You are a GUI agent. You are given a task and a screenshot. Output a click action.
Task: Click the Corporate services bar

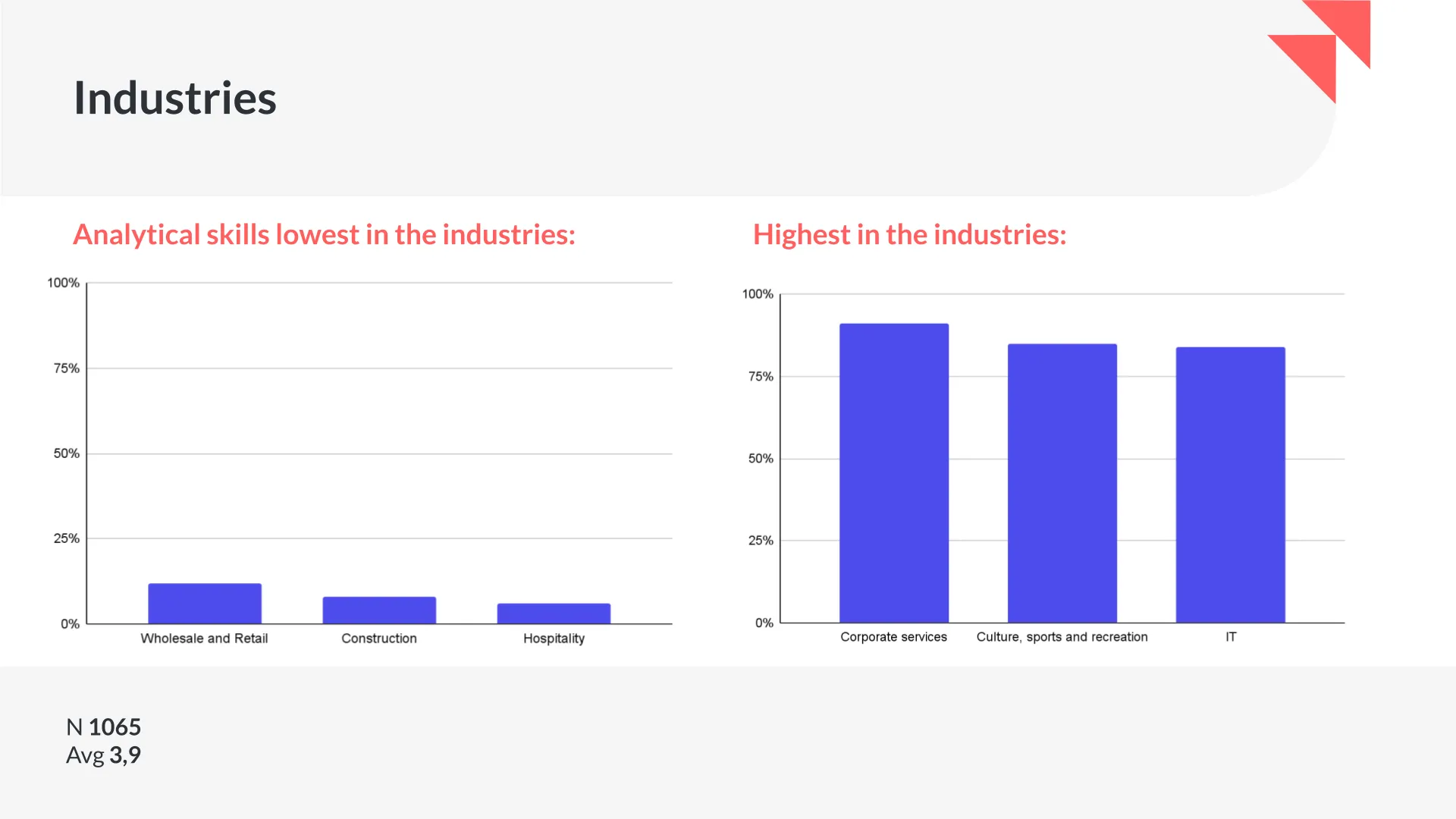pyautogui.click(x=894, y=473)
